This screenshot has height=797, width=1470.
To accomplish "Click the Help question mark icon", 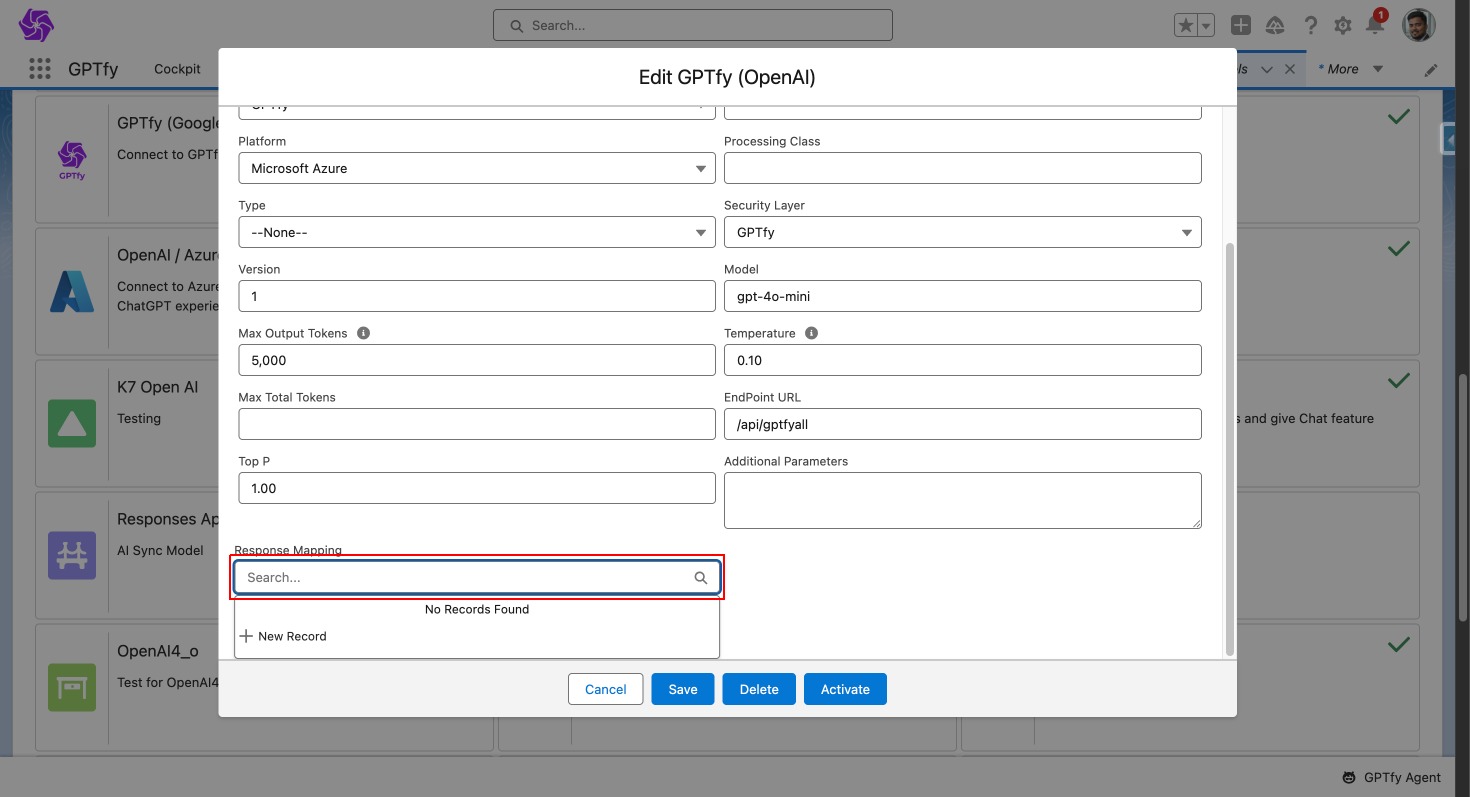I will click(x=1310, y=26).
